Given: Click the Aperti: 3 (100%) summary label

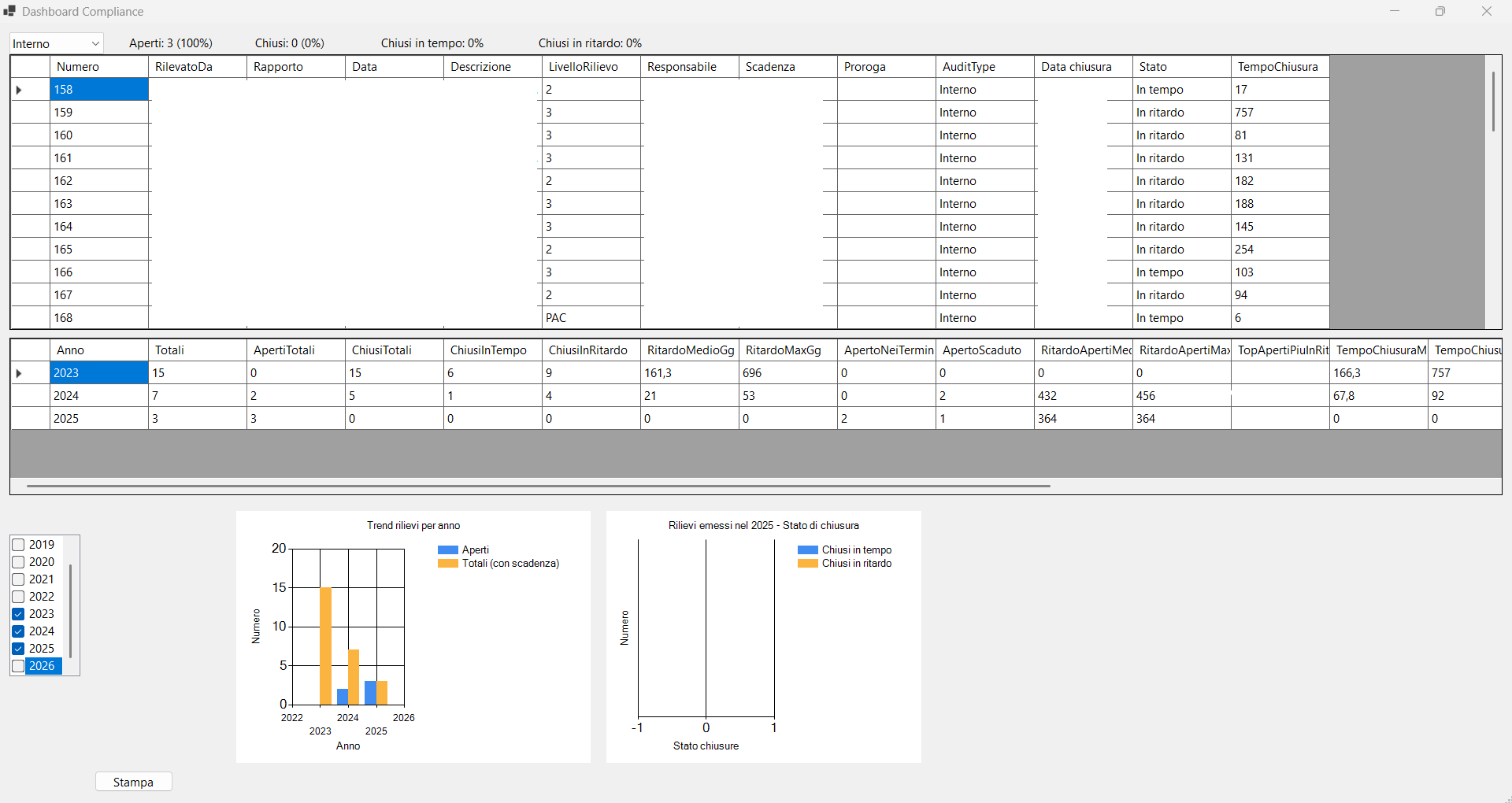Looking at the screenshot, I should (x=171, y=43).
